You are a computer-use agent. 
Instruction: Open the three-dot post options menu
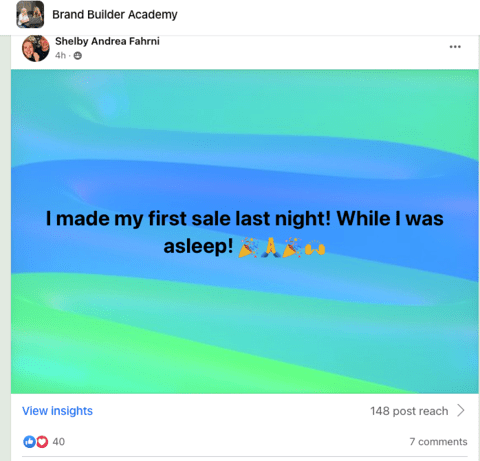(x=455, y=47)
